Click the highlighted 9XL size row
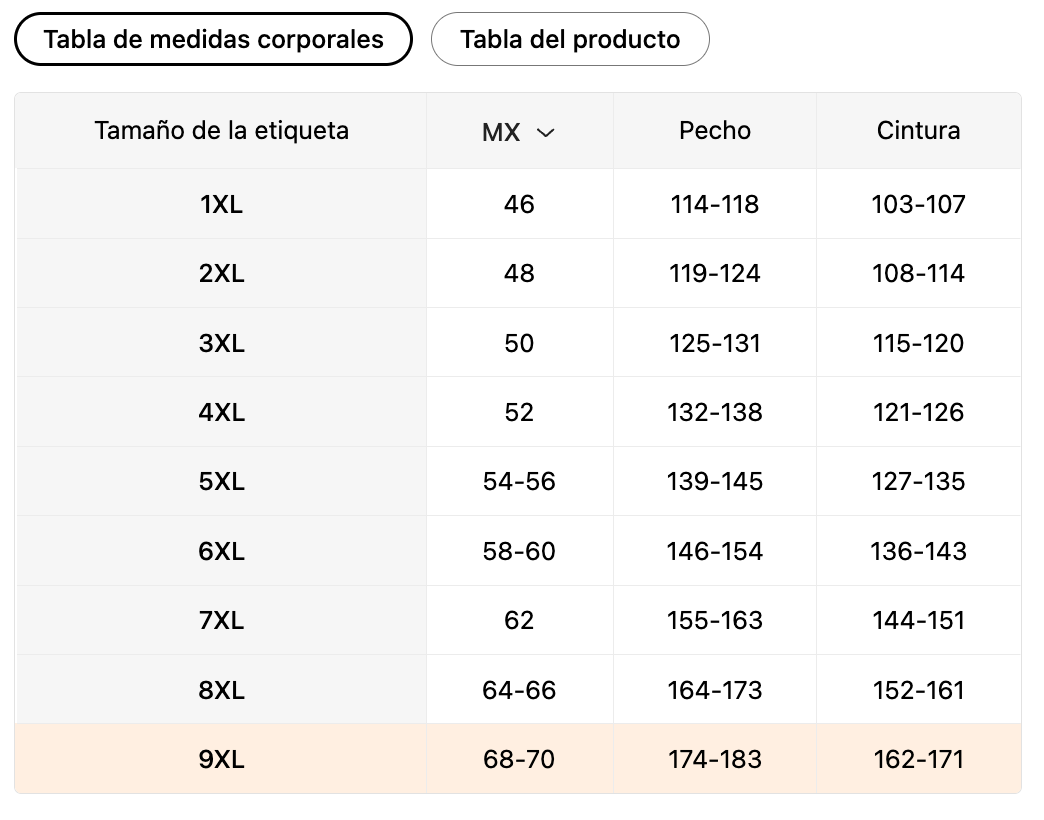This screenshot has width=1044, height=820. point(221,760)
